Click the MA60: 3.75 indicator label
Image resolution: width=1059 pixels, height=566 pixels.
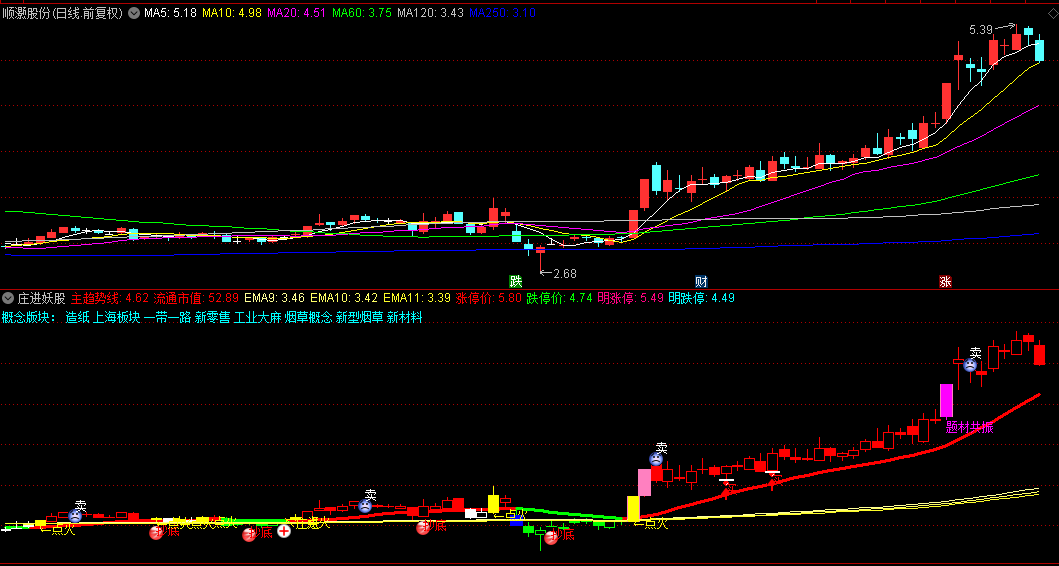click(x=362, y=13)
